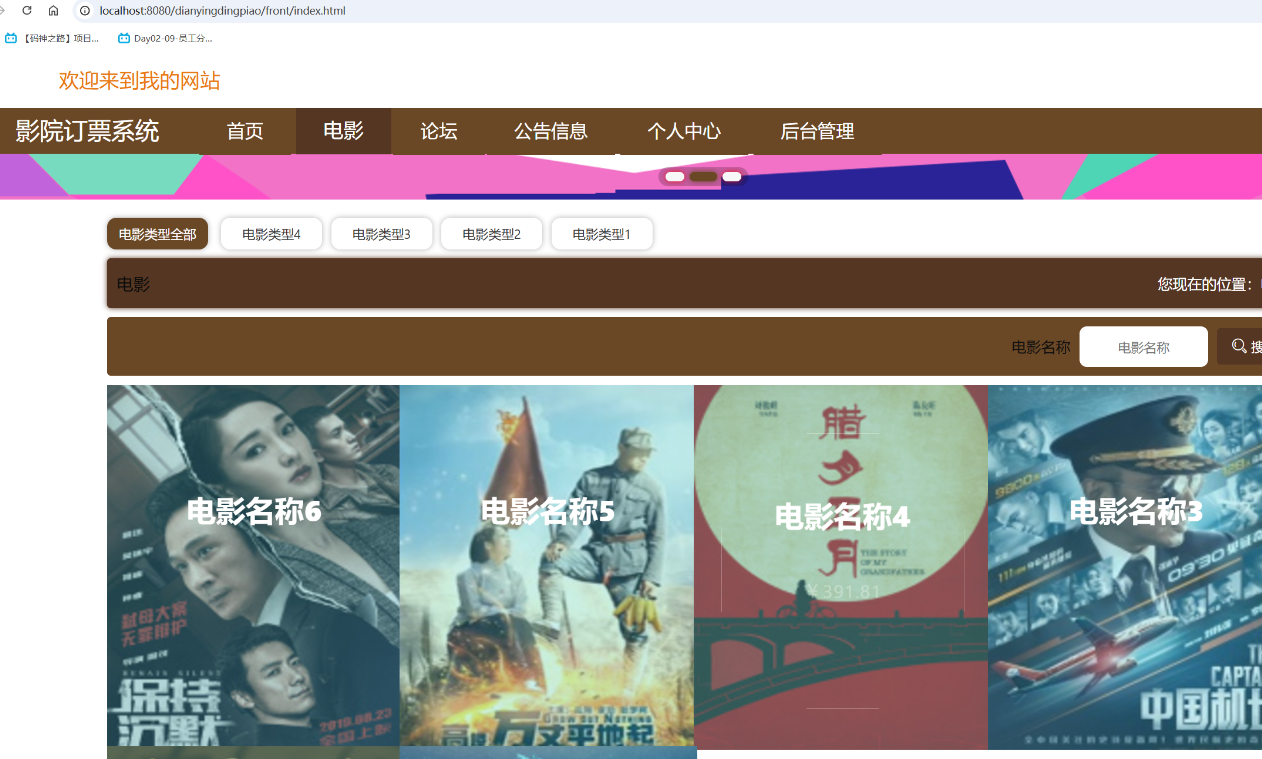Open the 后台管理 menu item
The image size is (1262, 759).
point(817,131)
